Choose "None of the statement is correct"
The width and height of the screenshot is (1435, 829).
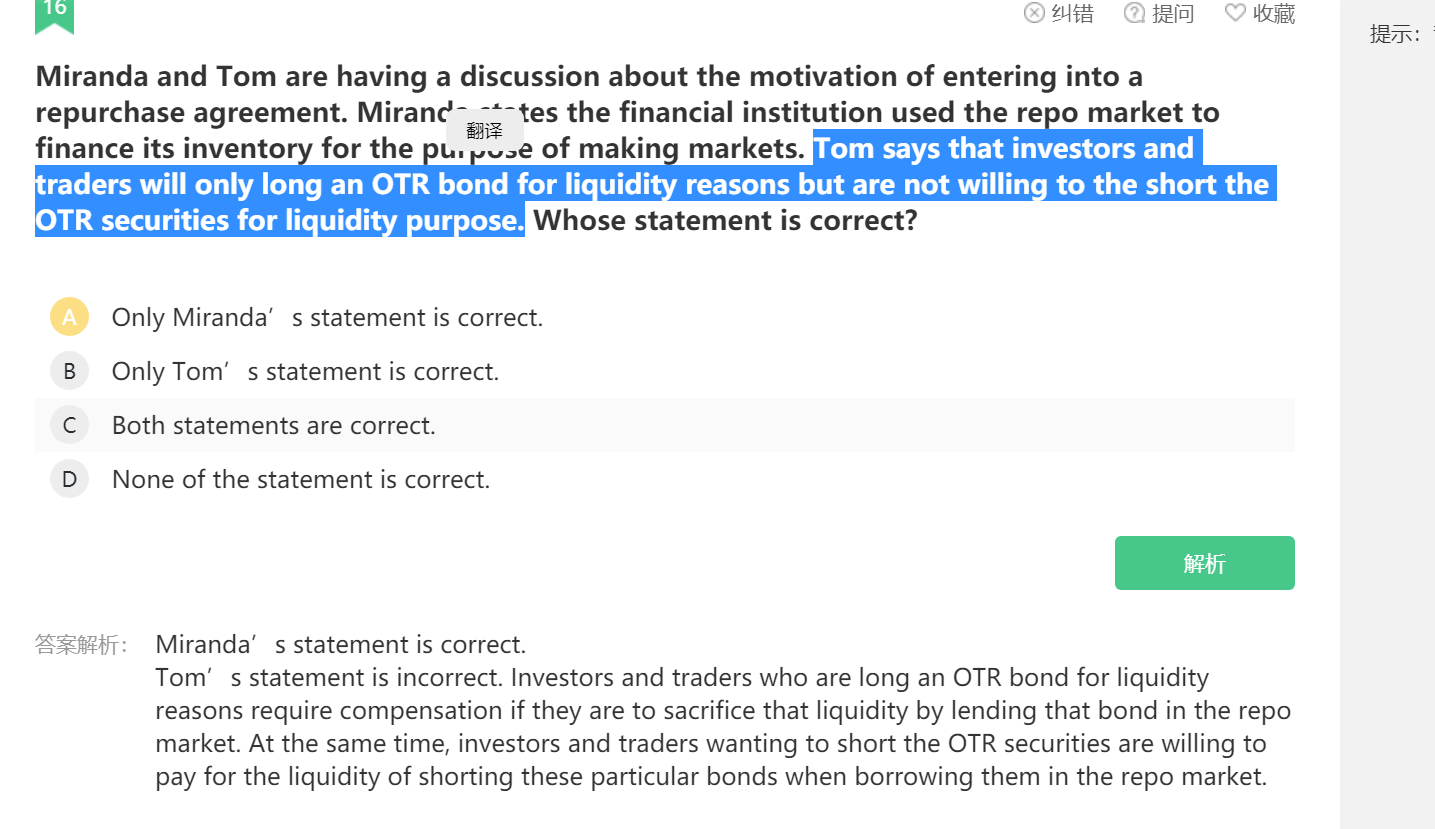click(301, 479)
